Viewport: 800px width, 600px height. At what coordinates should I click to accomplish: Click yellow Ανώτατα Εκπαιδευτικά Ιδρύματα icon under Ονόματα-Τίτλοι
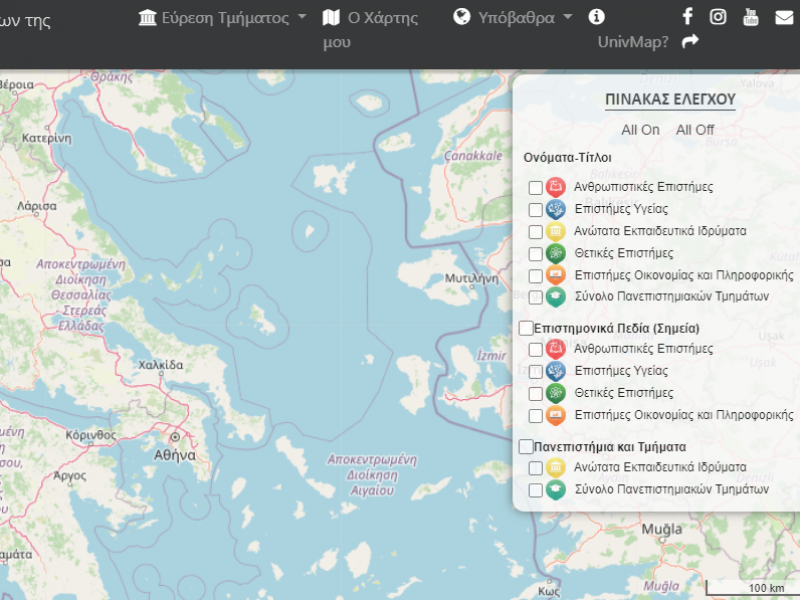[x=556, y=231]
